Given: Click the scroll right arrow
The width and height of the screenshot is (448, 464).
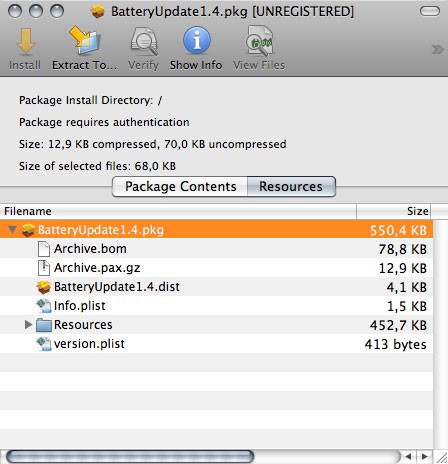Looking at the screenshot, I should pos(424,456).
